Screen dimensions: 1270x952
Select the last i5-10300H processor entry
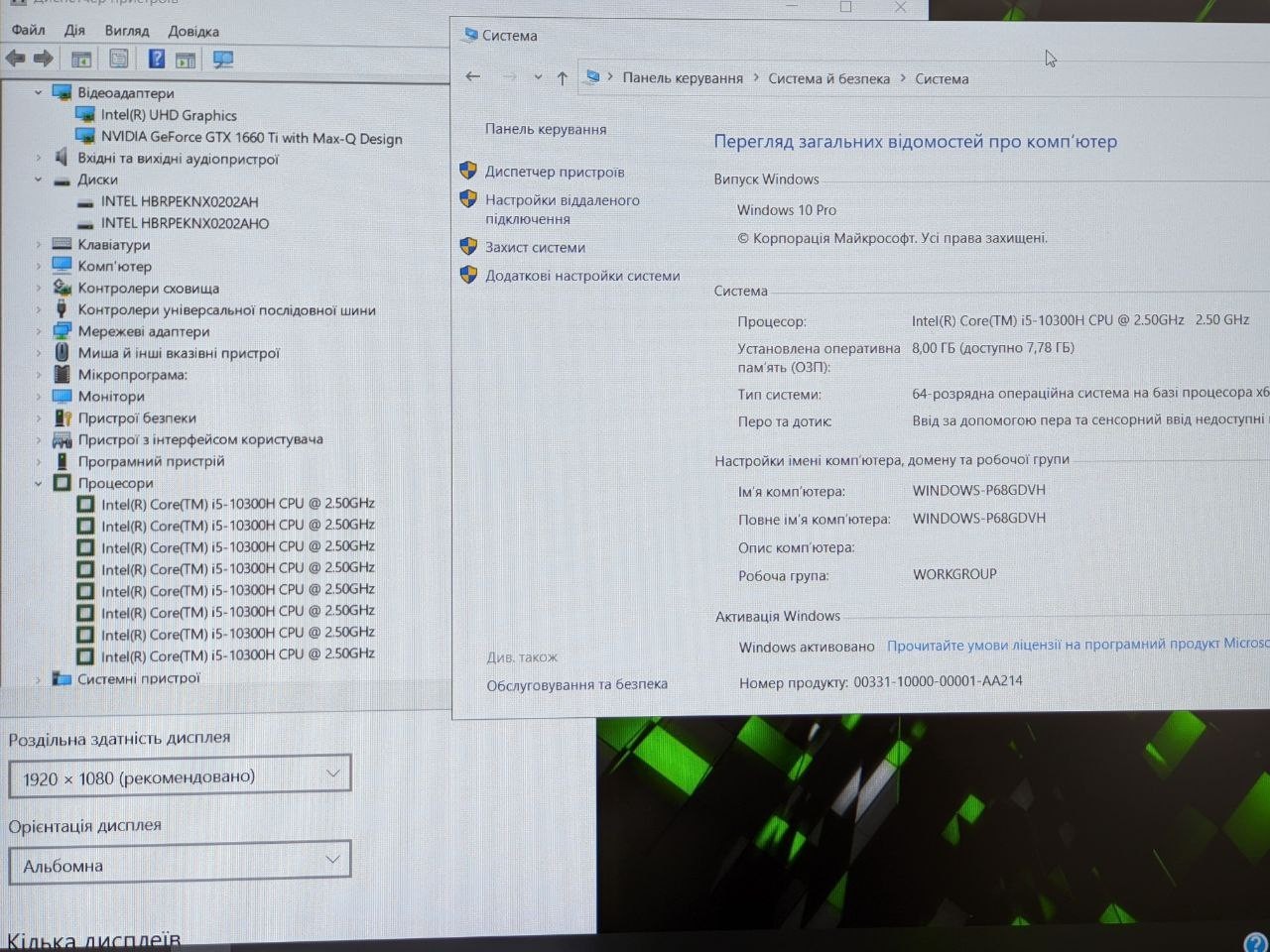(x=238, y=654)
